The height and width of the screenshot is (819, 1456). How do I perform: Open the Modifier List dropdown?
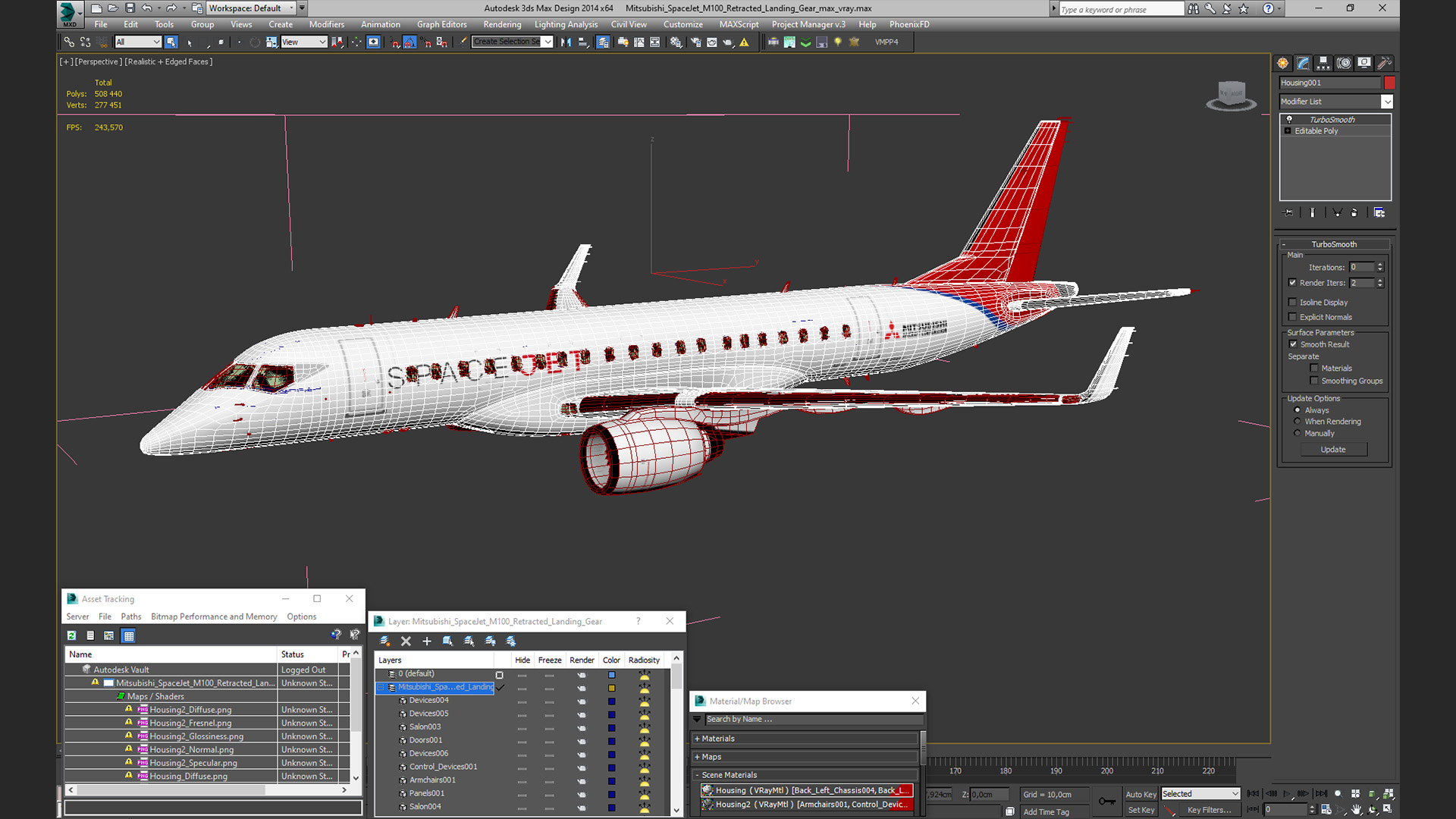click(x=1386, y=102)
